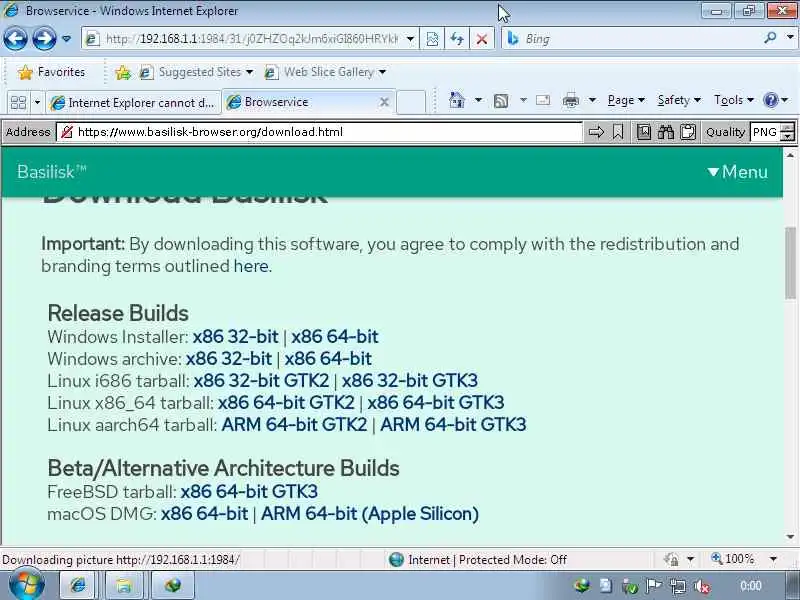Download Linux i686 x86 32-bit GTK3
The width and height of the screenshot is (800, 600).
[x=410, y=381]
